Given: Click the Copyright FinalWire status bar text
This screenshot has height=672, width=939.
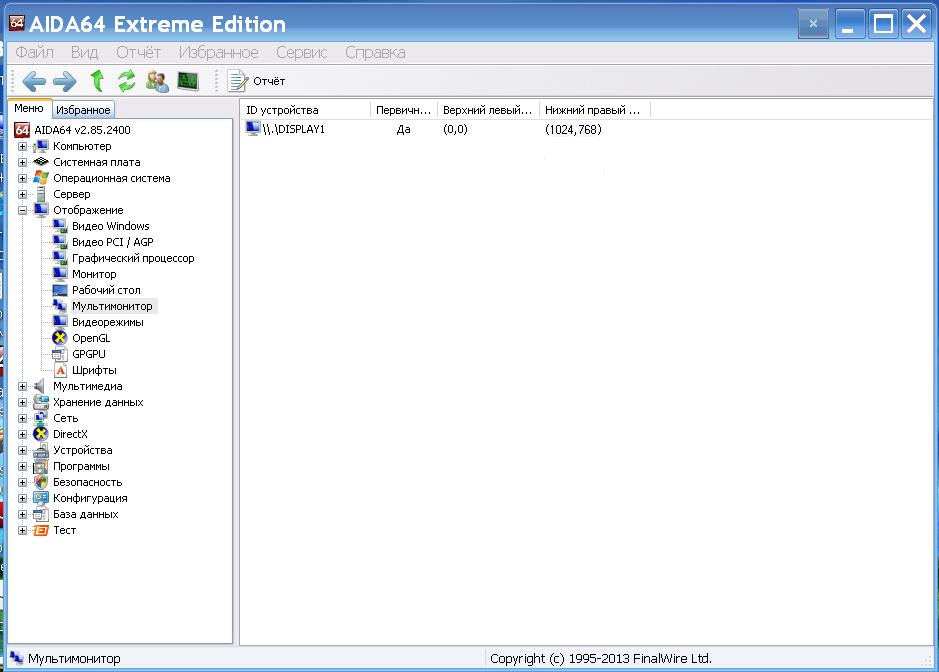Looking at the screenshot, I should (x=600, y=658).
